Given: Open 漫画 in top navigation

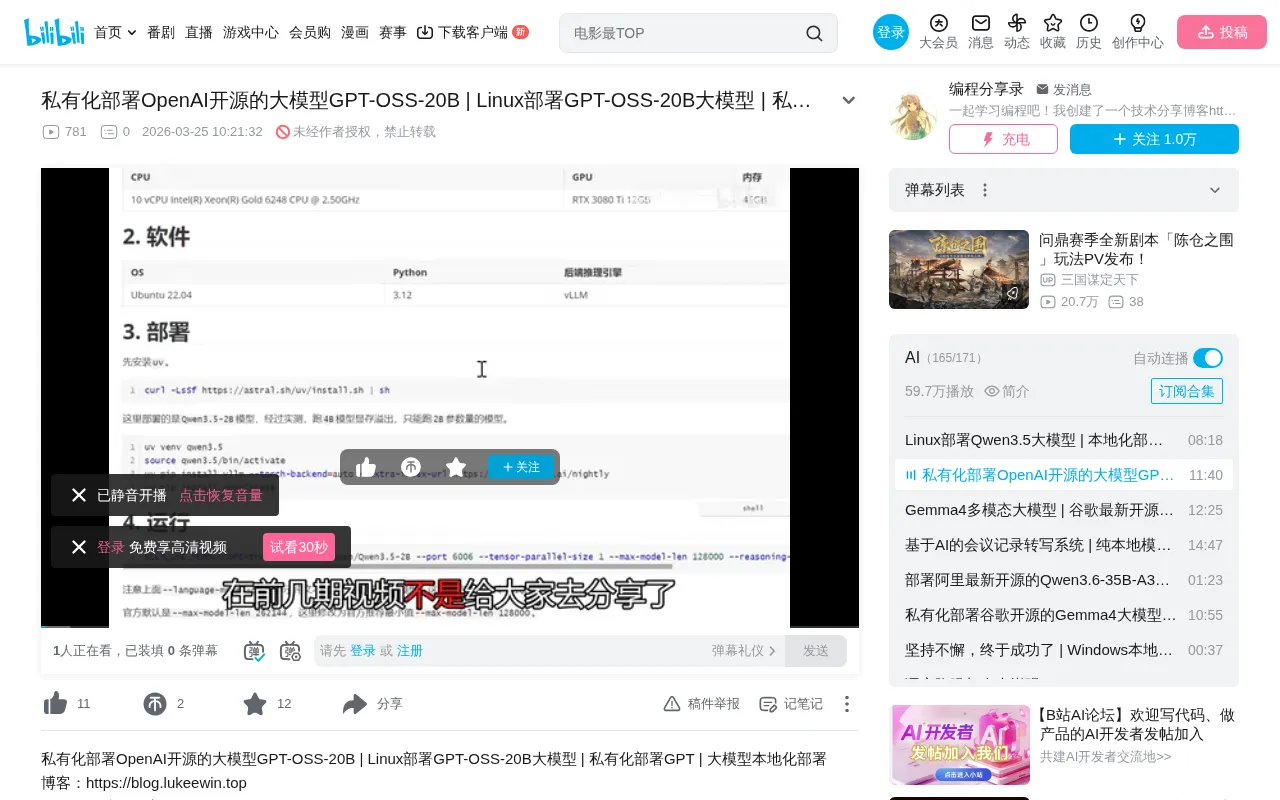Looking at the screenshot, I should click(355, 32).
